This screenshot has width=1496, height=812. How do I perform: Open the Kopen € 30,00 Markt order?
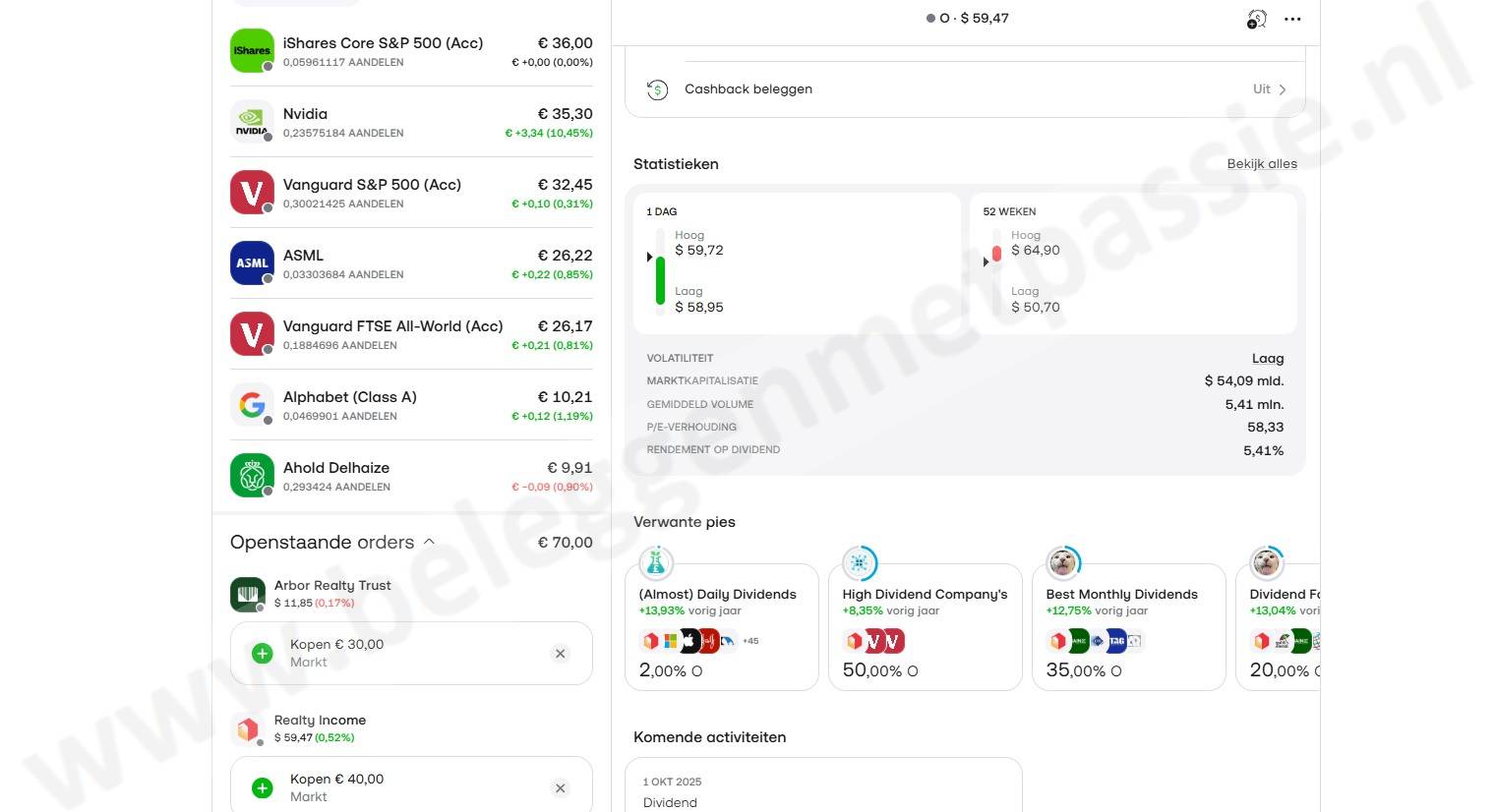tap(393, 653)
